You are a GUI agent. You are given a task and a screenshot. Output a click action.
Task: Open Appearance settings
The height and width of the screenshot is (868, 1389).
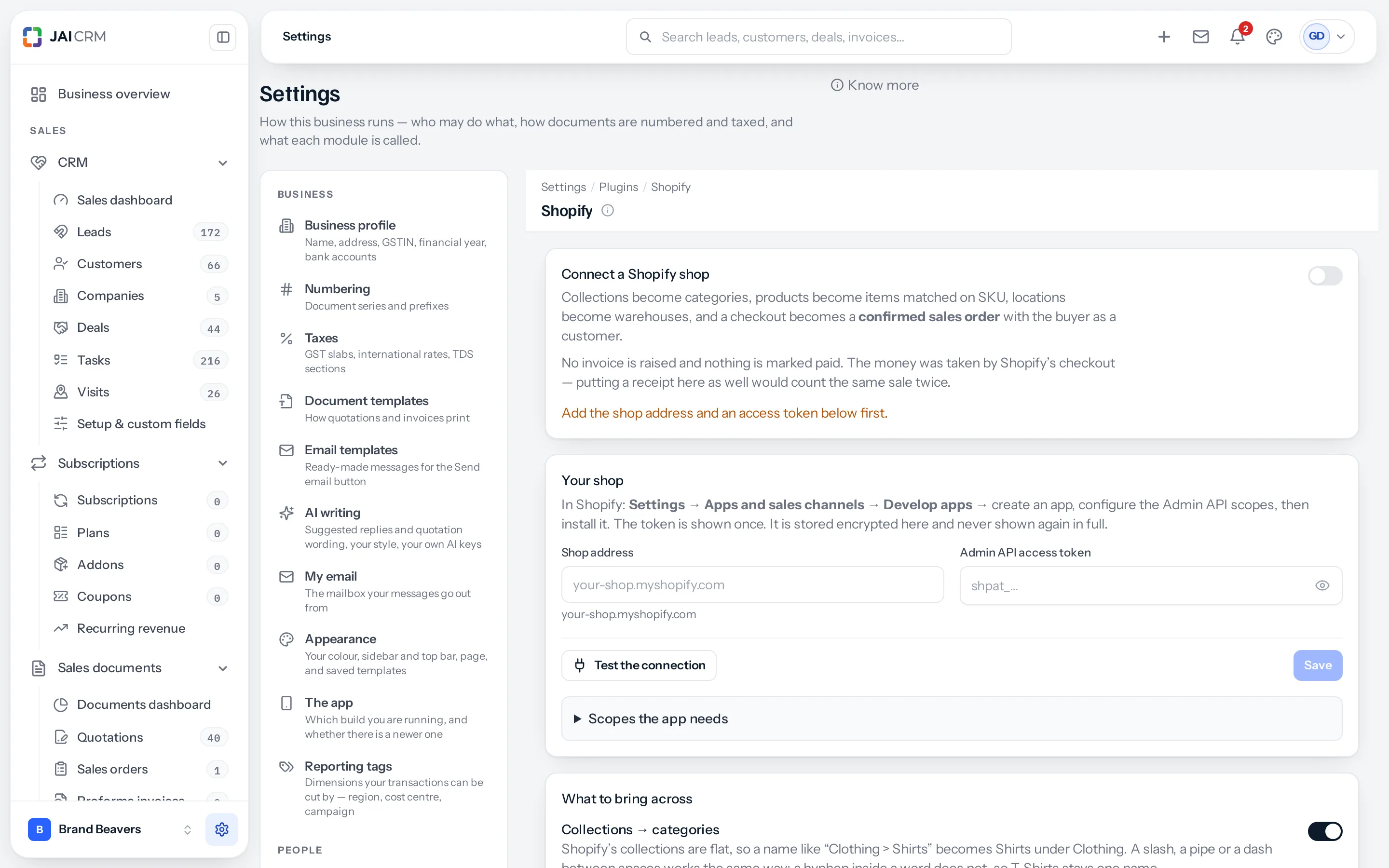click(x=383, y=654)
